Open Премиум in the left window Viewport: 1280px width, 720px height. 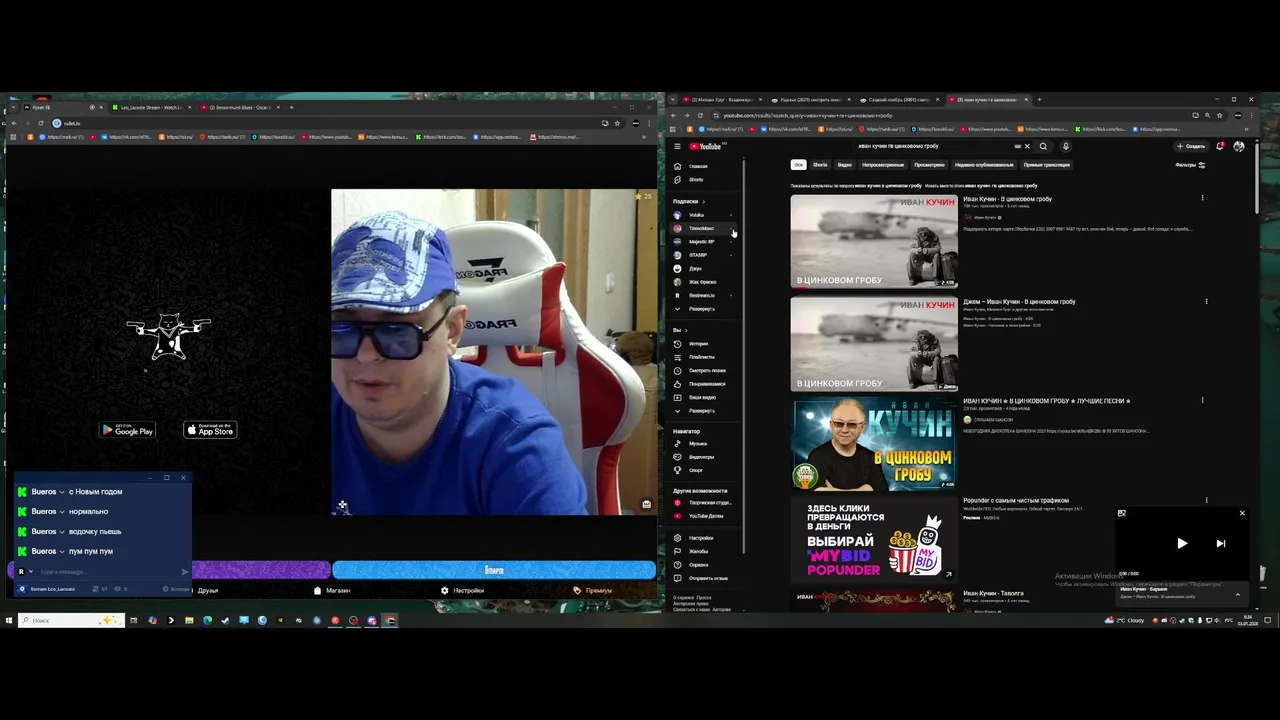coord(593,590)
